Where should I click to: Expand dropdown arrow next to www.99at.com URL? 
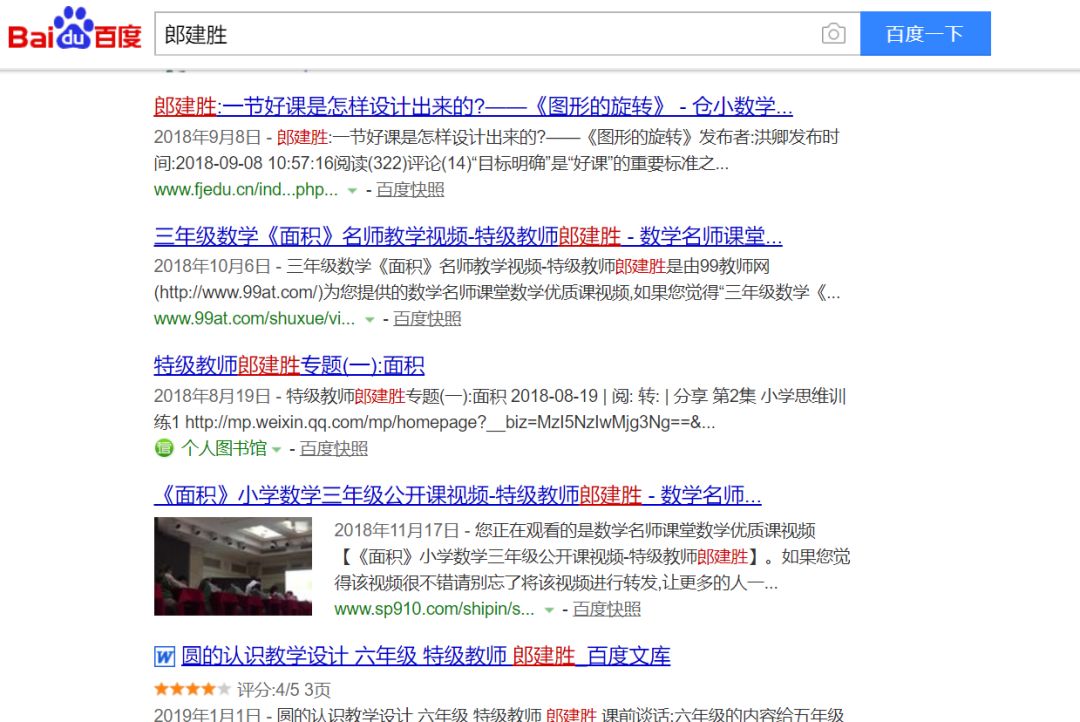click(369, 320)
